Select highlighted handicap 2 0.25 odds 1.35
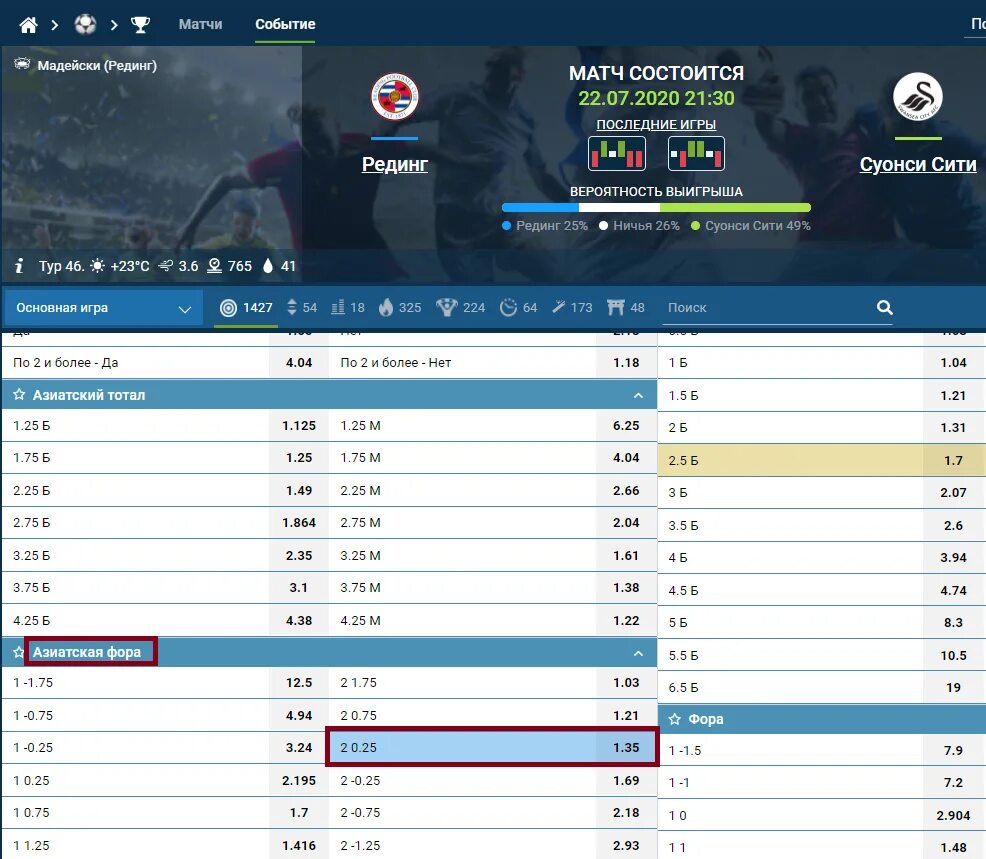Screen dimensions: 986x859 pyautogui.click(x=493, y=747)
